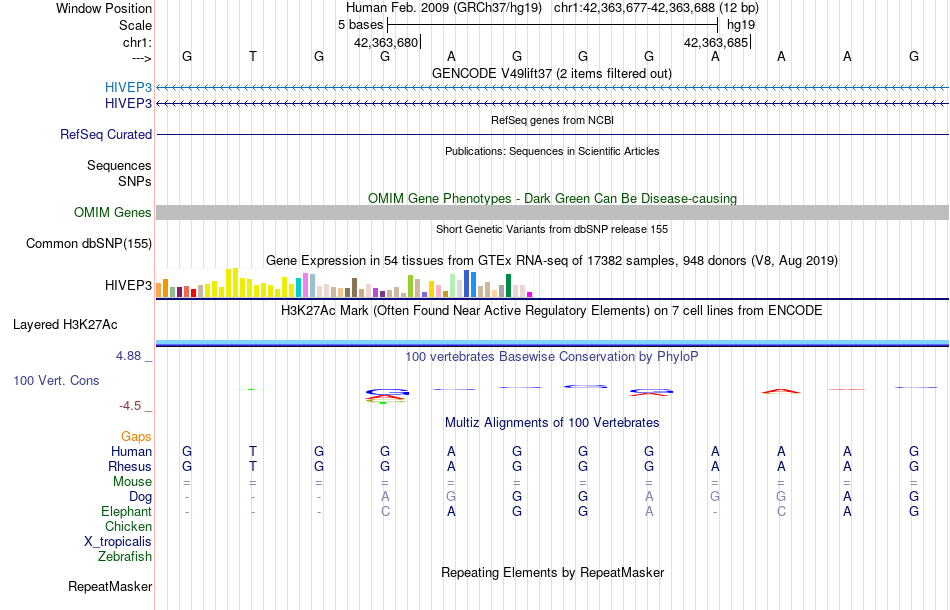Click the light blue HIVEP3 transcript arrow line

coord(553,88)
